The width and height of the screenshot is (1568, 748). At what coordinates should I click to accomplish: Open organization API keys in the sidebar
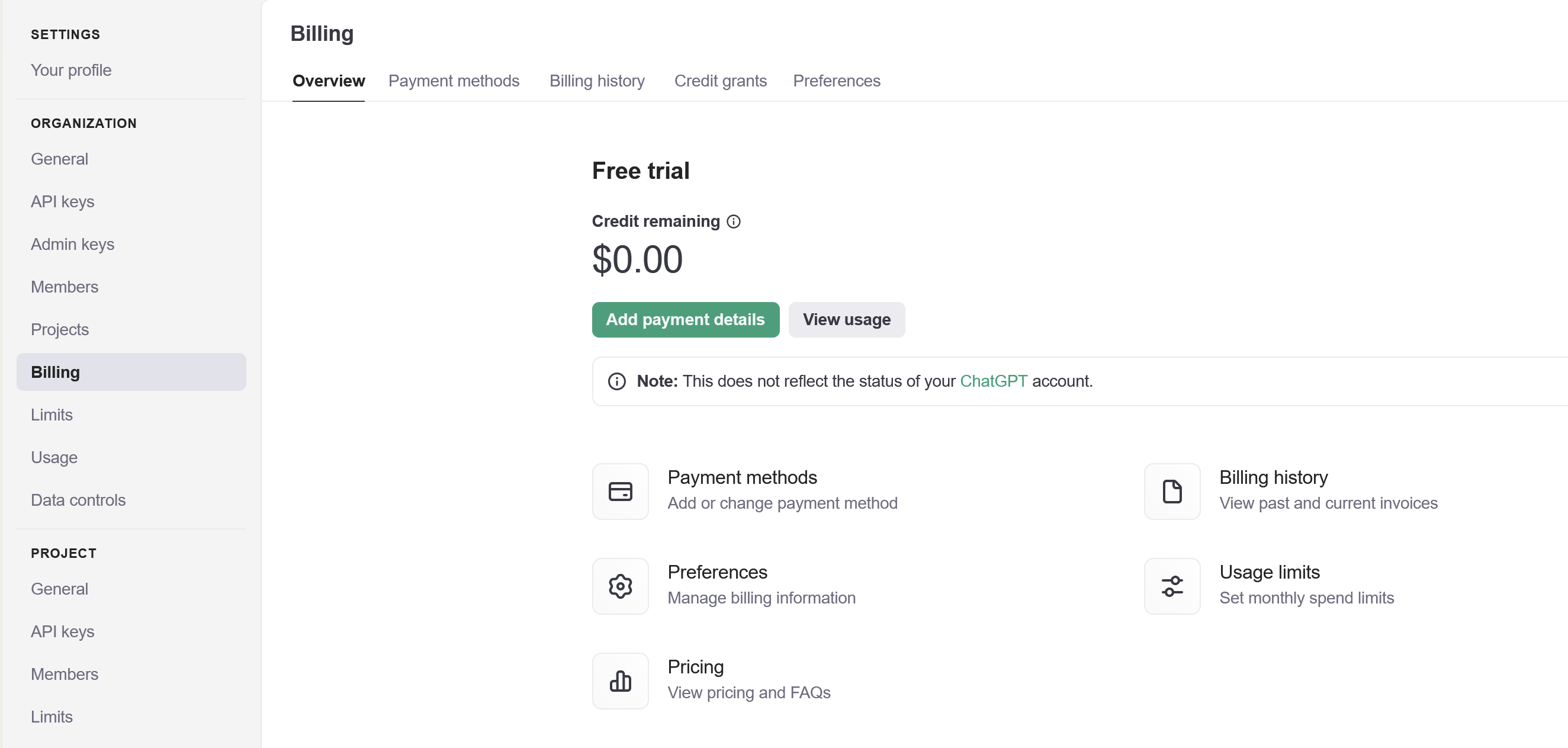click(63, 201)
